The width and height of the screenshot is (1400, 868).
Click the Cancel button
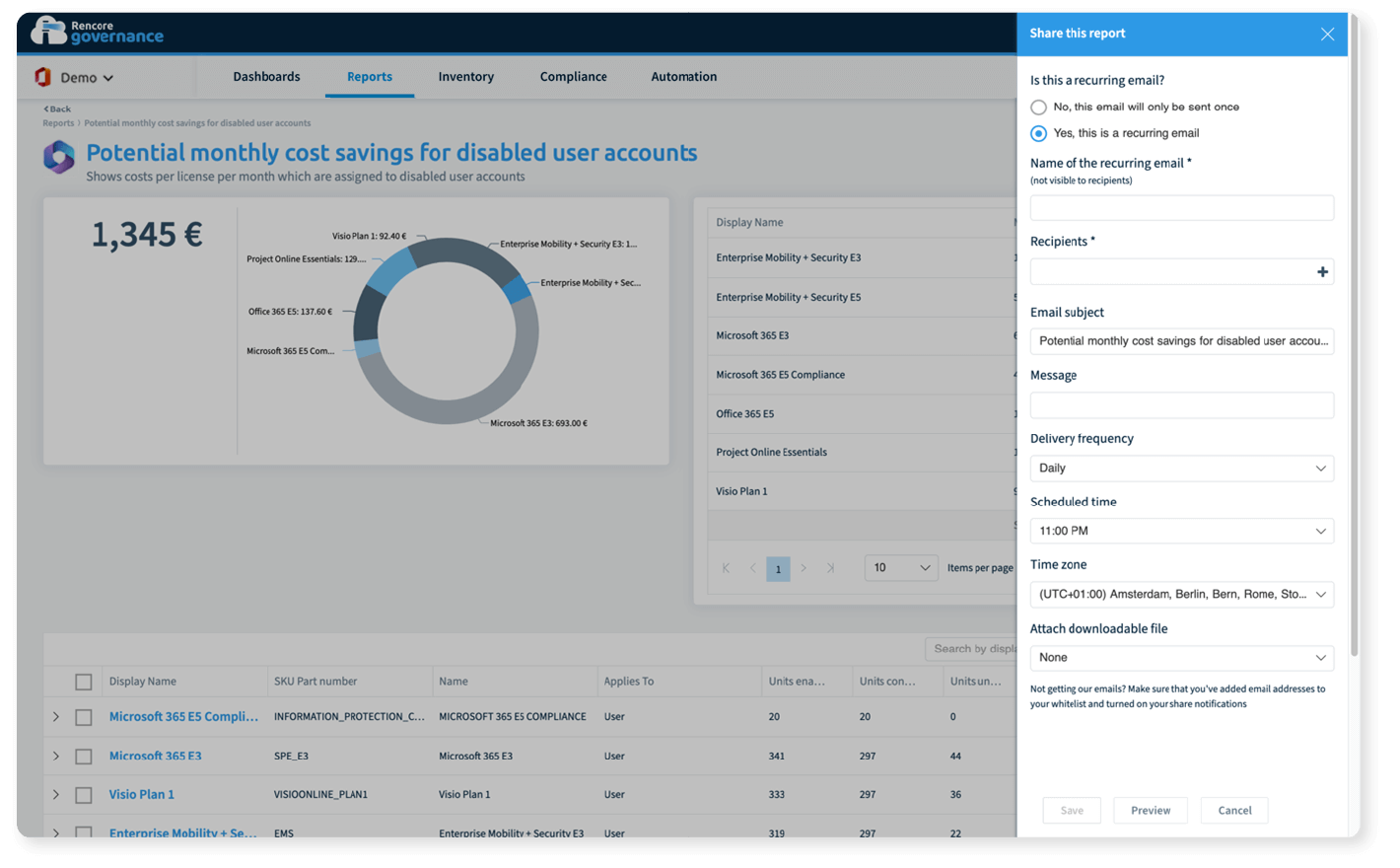click(1234, 811)
